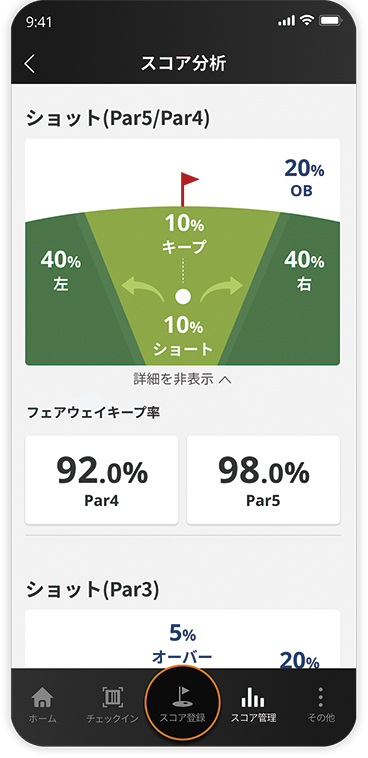Tap the red pin flag icon

(x=189, y=190)
